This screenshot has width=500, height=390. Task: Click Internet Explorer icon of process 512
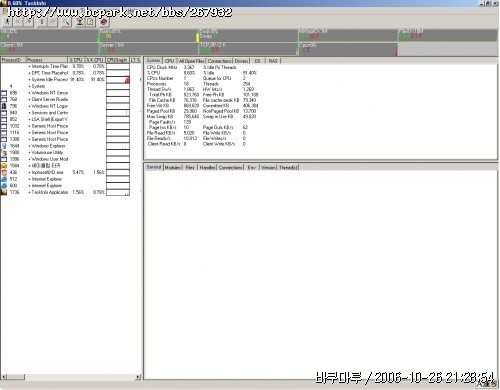pos(4,179)
